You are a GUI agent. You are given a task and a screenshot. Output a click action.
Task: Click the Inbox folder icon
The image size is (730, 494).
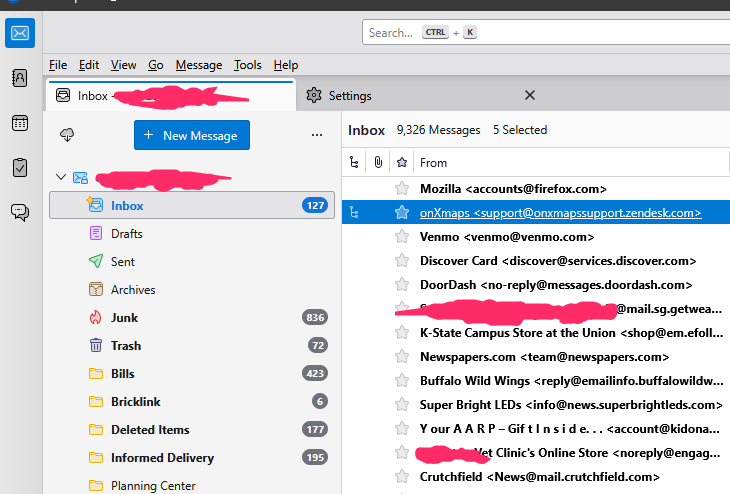(95, 204)
